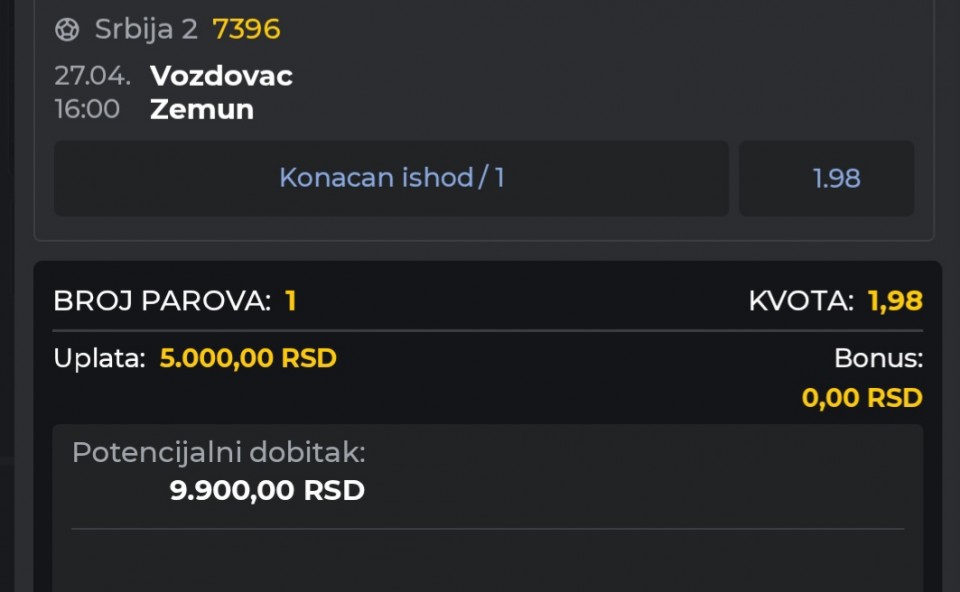Click the Bonus label

(878, 358)
